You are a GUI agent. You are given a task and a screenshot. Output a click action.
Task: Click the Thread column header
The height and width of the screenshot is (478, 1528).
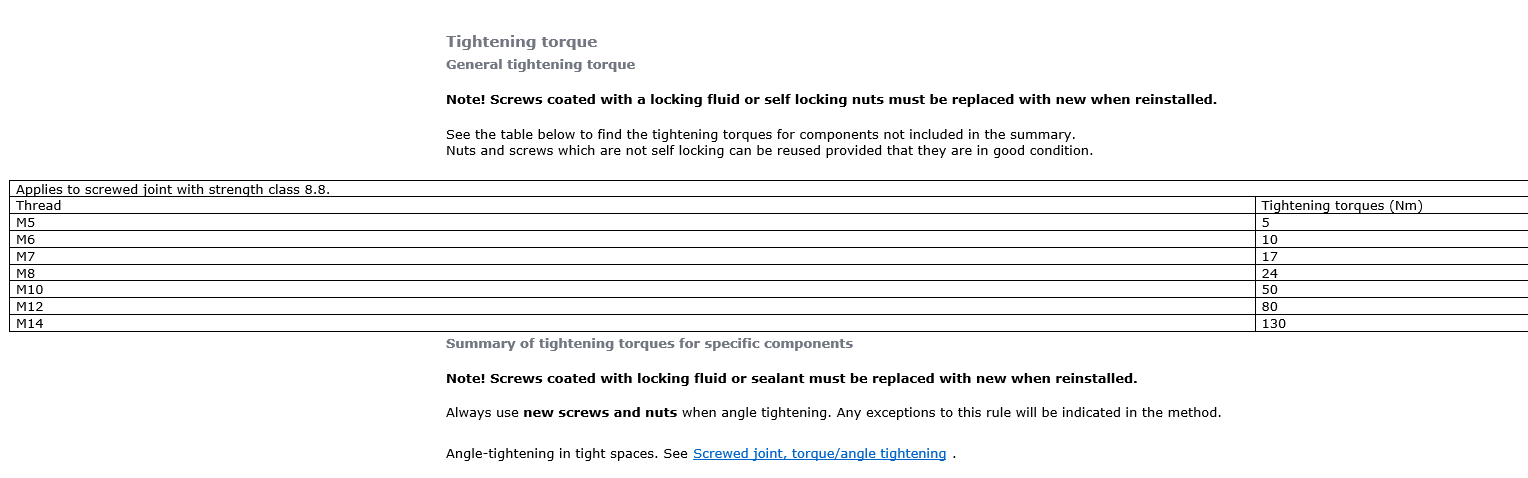point(39,206)
